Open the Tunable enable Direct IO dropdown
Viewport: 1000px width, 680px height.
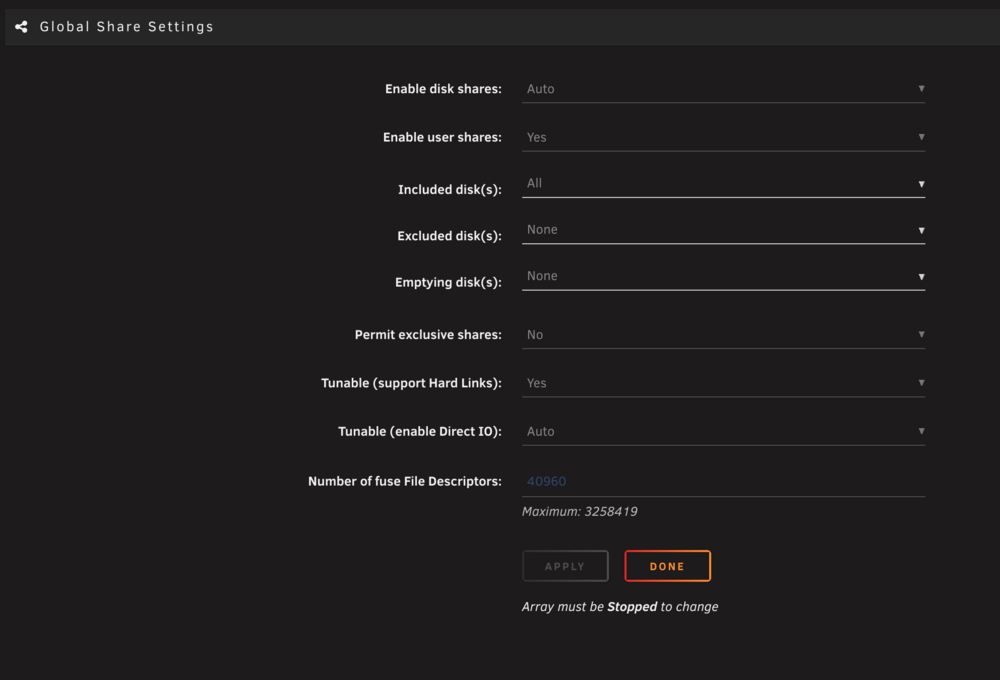coord(723,432)
